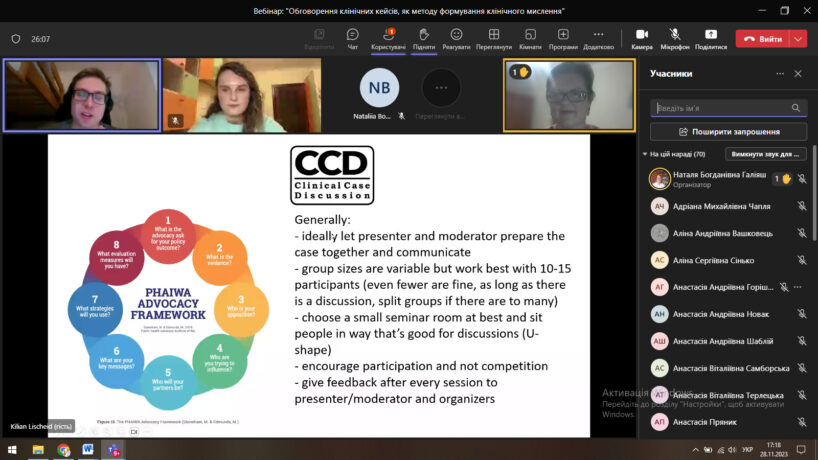Open the Програми apps icon

point(563,38)
